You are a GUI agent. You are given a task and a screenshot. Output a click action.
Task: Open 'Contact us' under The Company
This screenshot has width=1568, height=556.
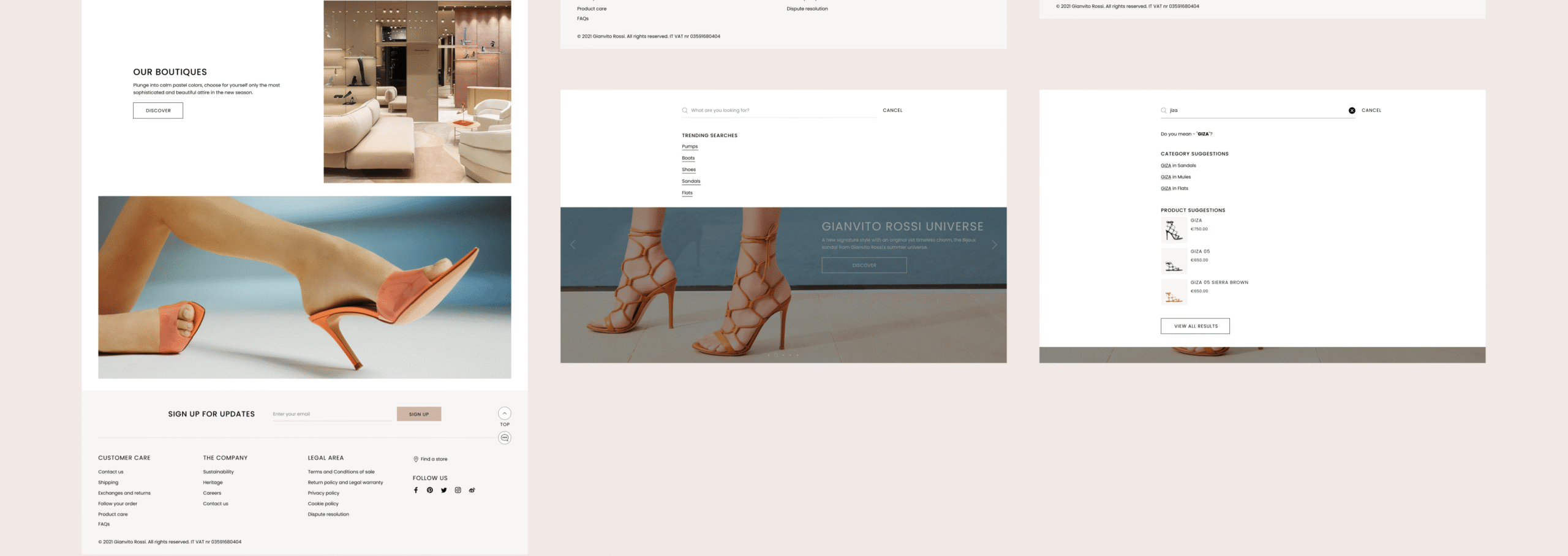pyautogui.click(x=216, y=503)
